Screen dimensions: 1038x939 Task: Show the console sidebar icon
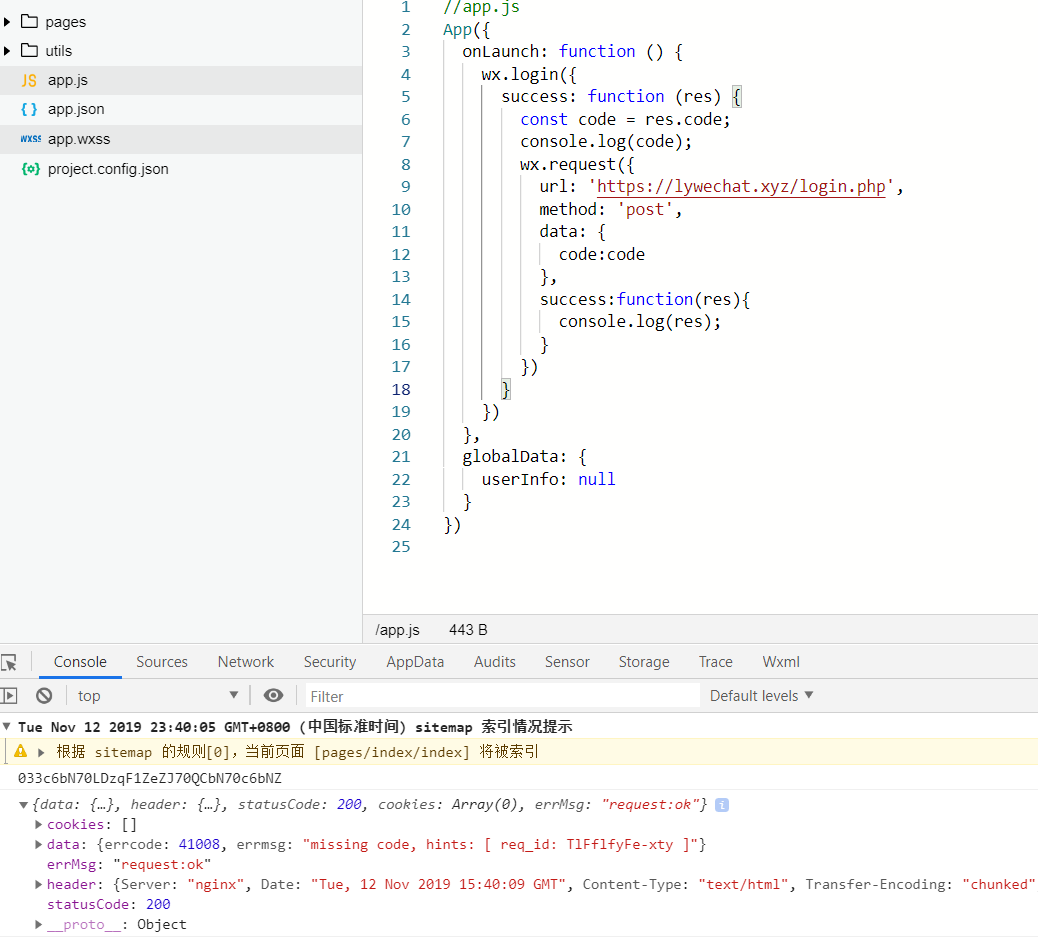click(9, 696)
